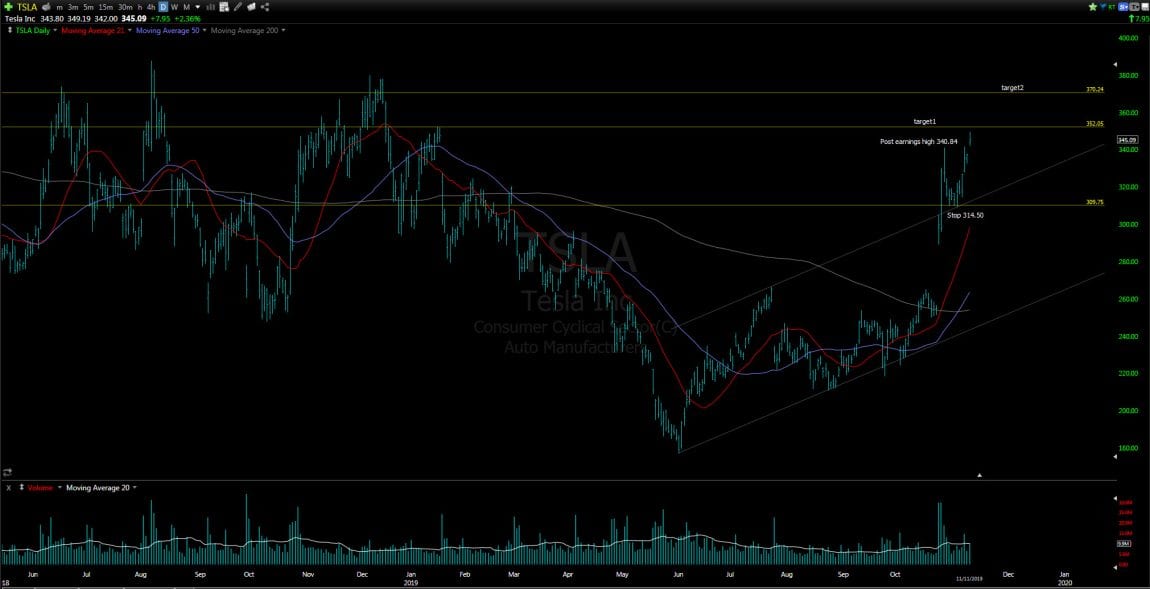Viewport: 1150px width, 589px height.
Task: Click the +2.36% percent change value
Action: click(x=187, y=18)
